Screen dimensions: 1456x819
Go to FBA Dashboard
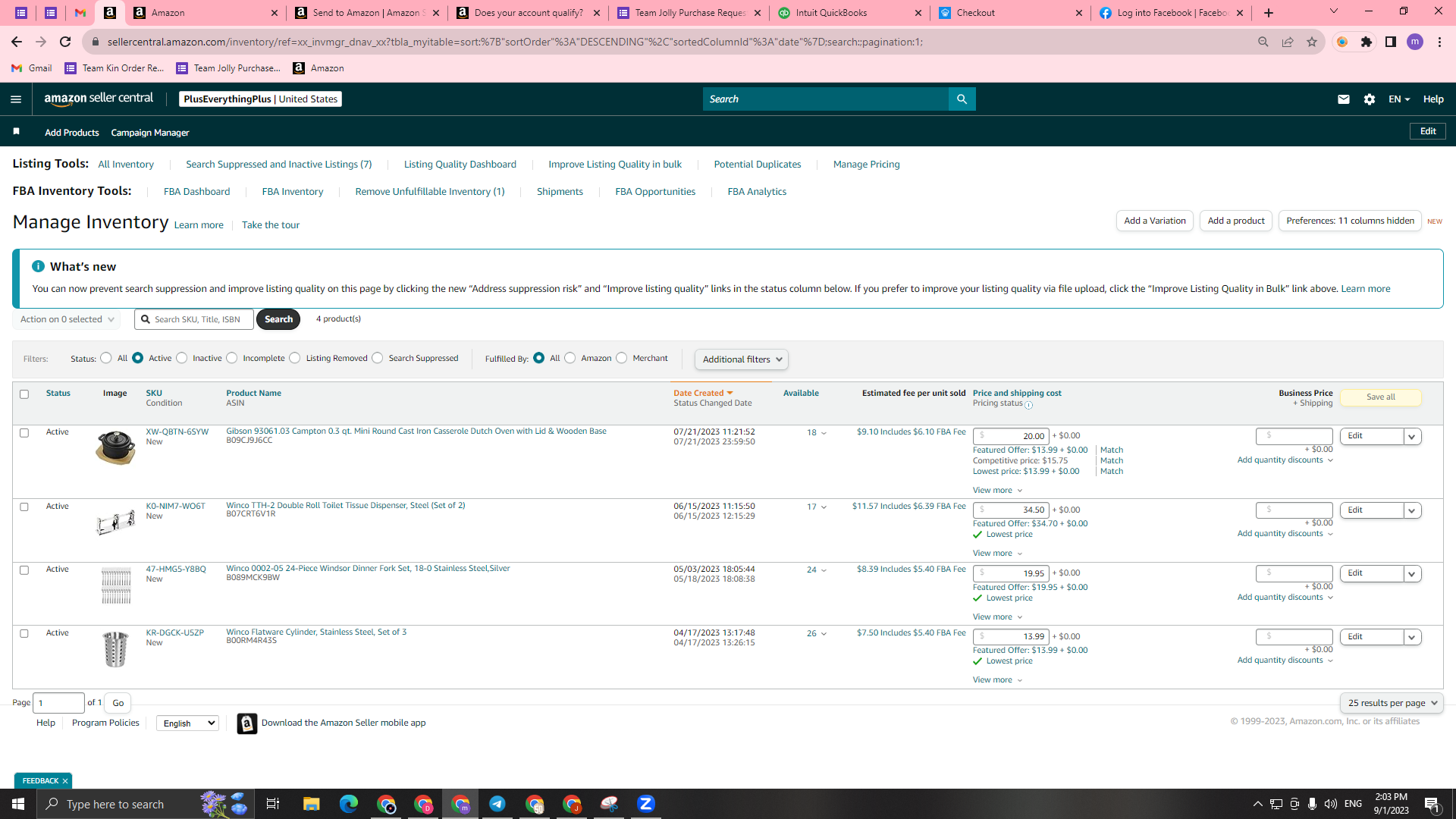[x=196, y=192]
